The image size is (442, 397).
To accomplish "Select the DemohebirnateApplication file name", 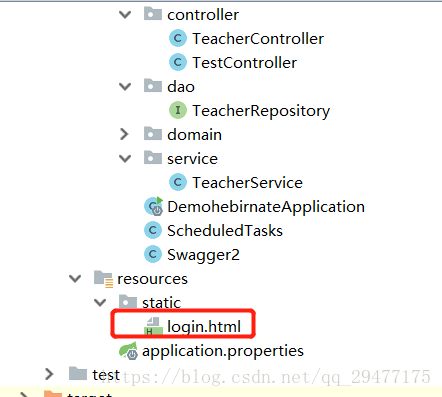I will 266,207.
